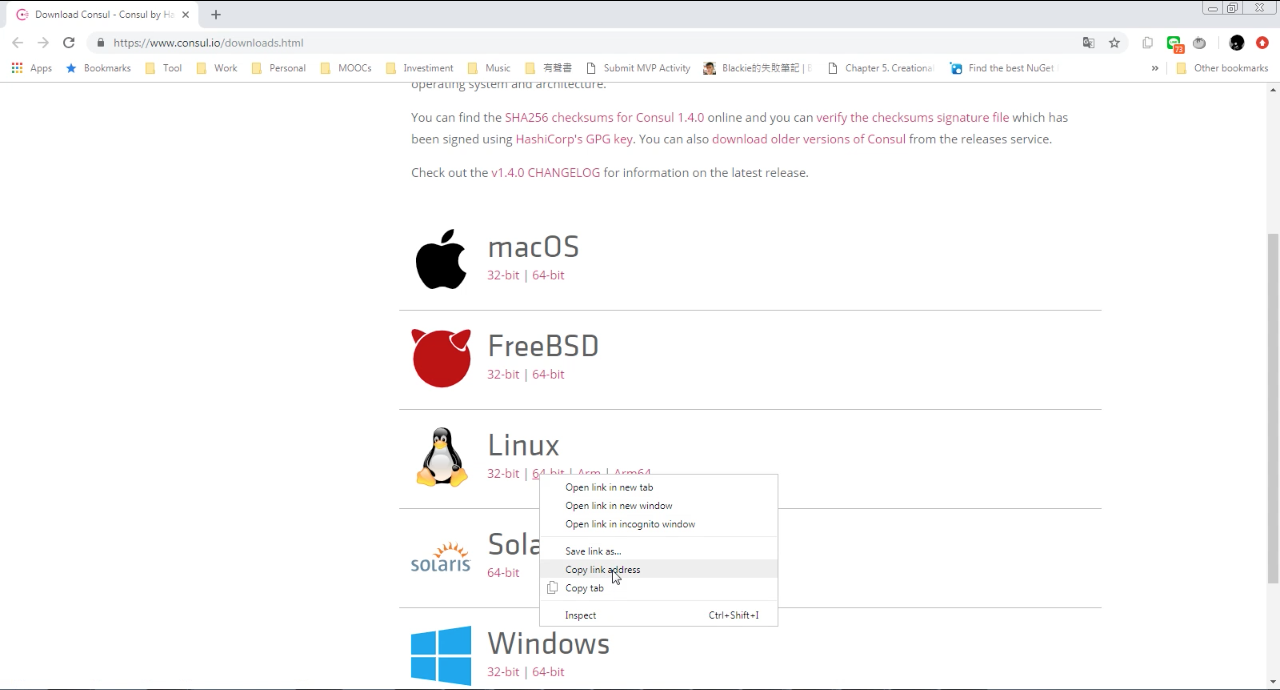Select Copy link address from context menu

658,570
